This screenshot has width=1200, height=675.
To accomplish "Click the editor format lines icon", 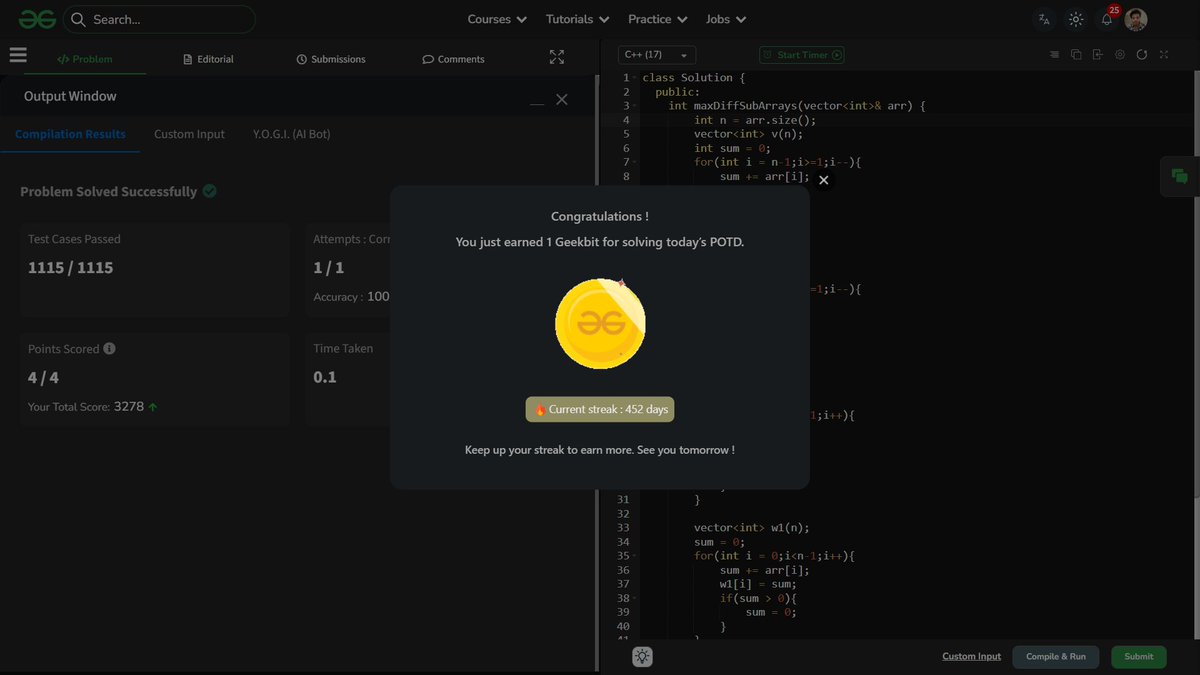I will coord(1054,55).
